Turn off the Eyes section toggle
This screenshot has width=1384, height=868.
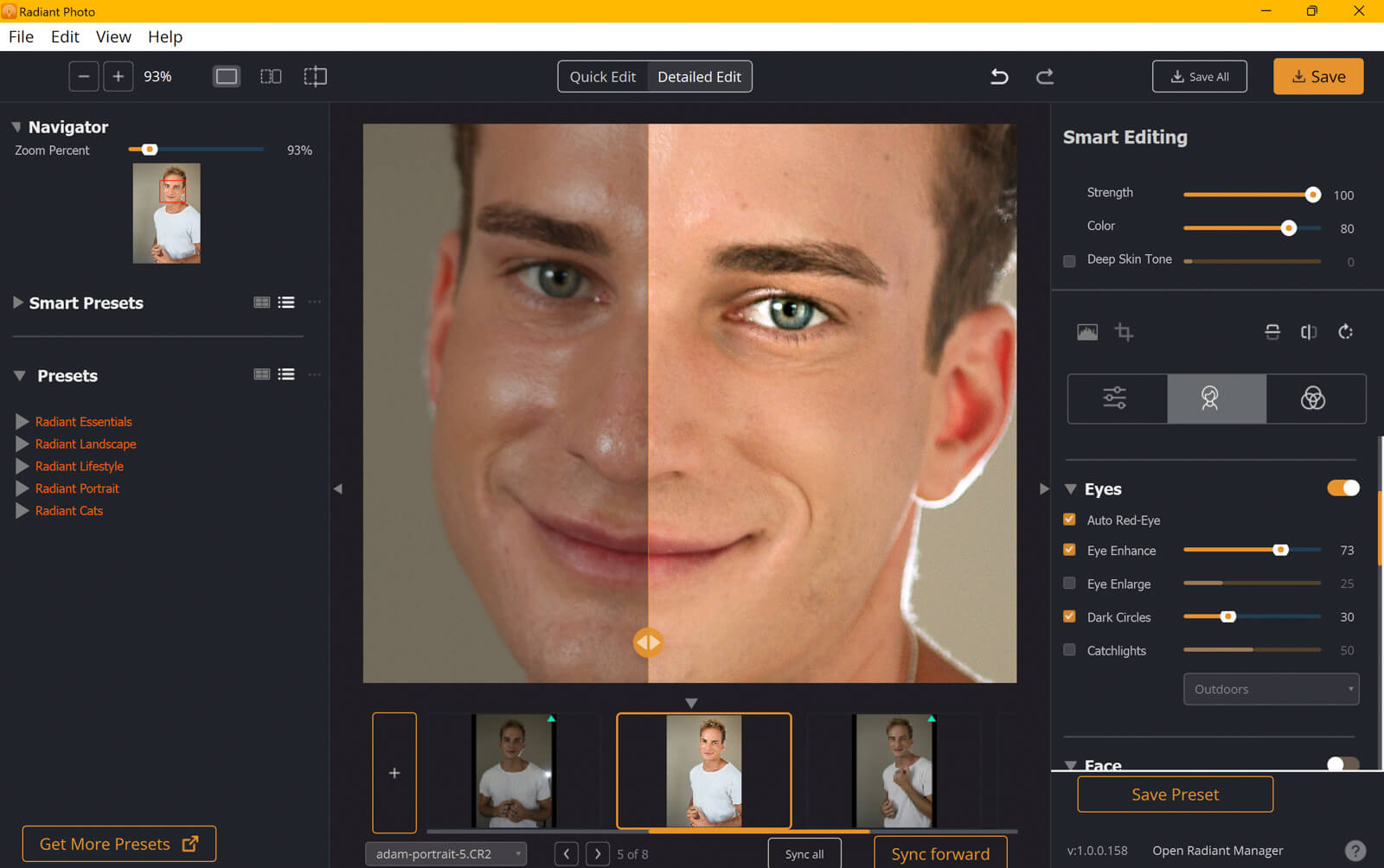[x=1342, y=488]
